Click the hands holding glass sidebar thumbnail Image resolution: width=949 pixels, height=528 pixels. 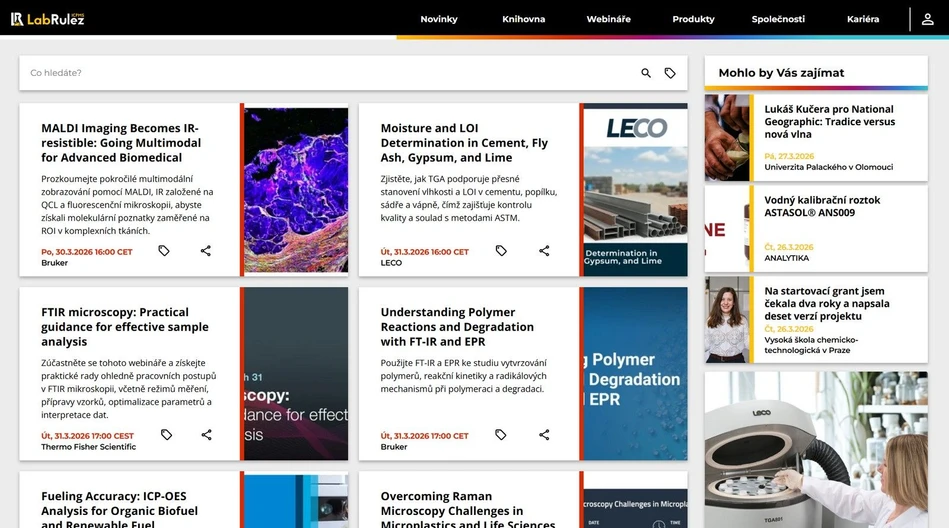(727, 137)
